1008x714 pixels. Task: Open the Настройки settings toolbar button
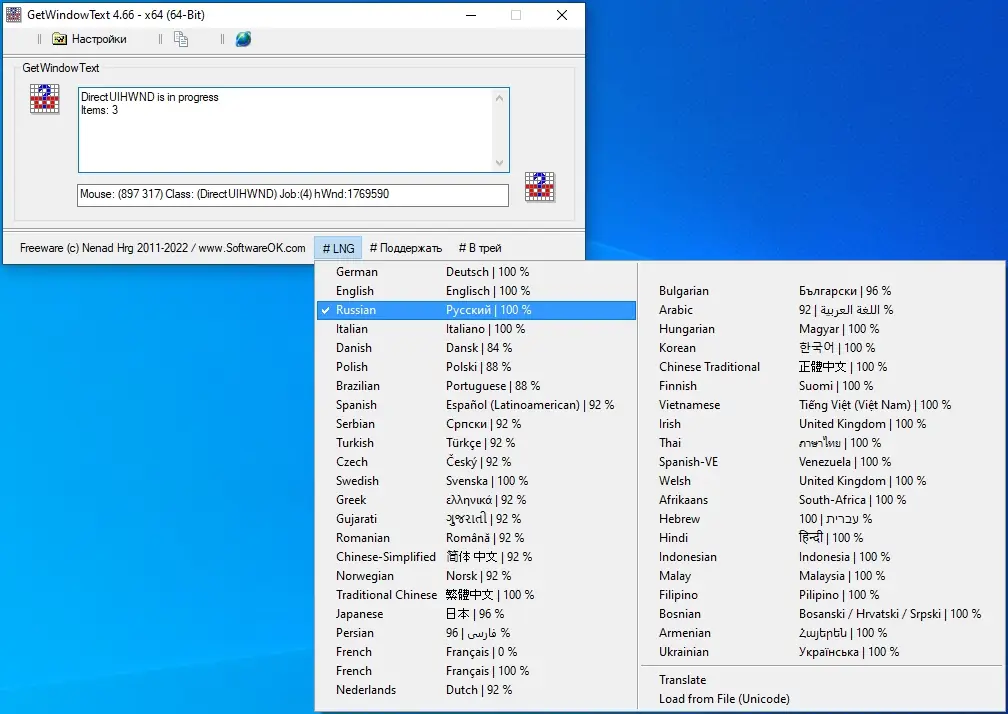click(89, 39)
